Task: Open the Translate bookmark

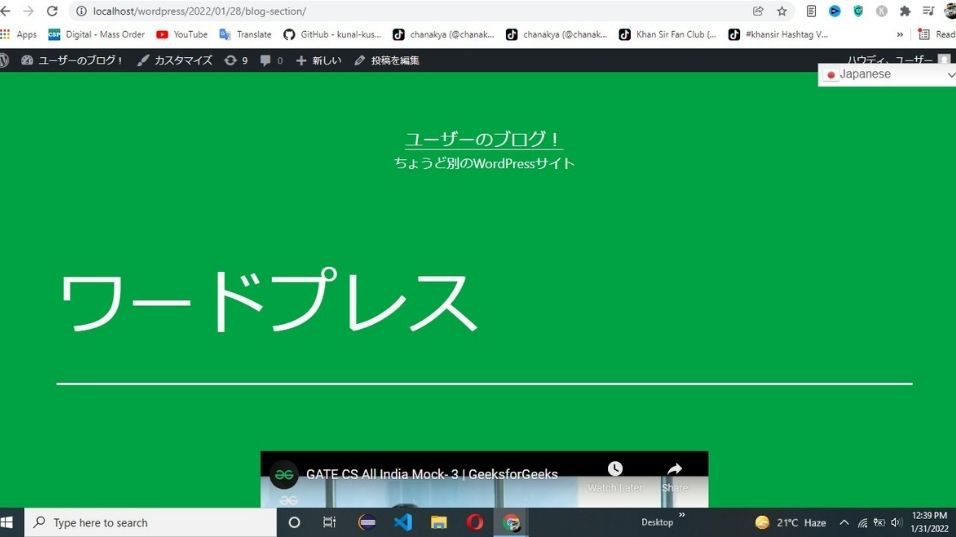Action: pyautogui.click(x=246, y=34)
